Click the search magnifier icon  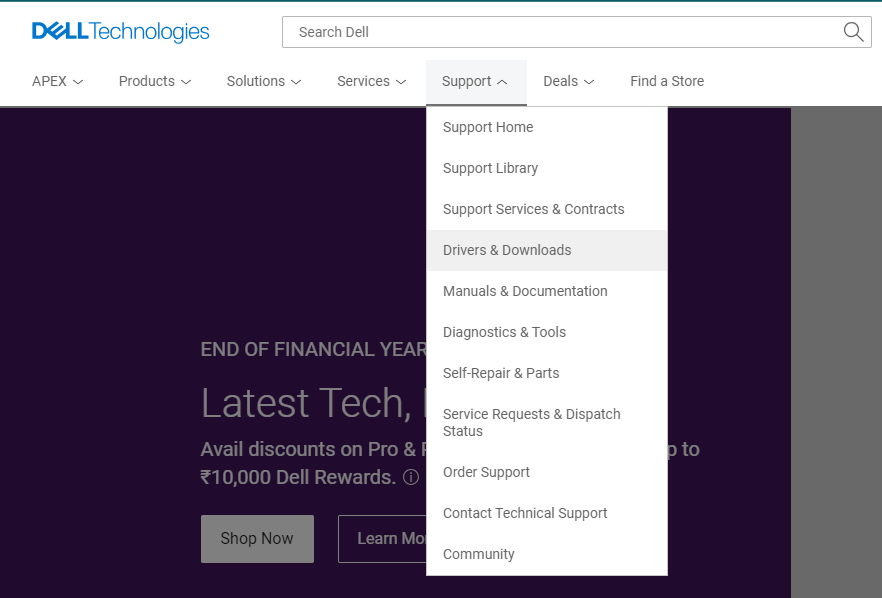click(x=852, y=31)
